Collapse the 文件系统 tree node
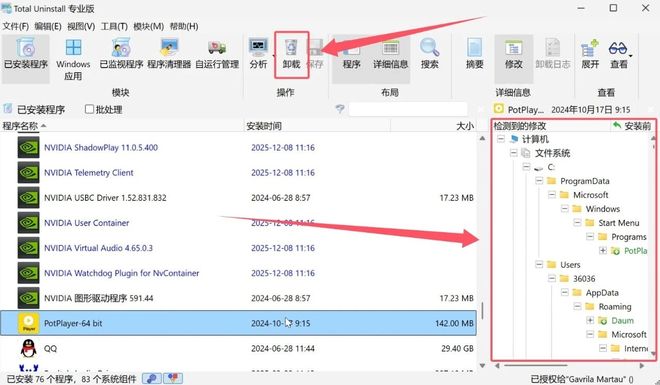Viewport: 660px width, 385px height. tap(514, 153)
